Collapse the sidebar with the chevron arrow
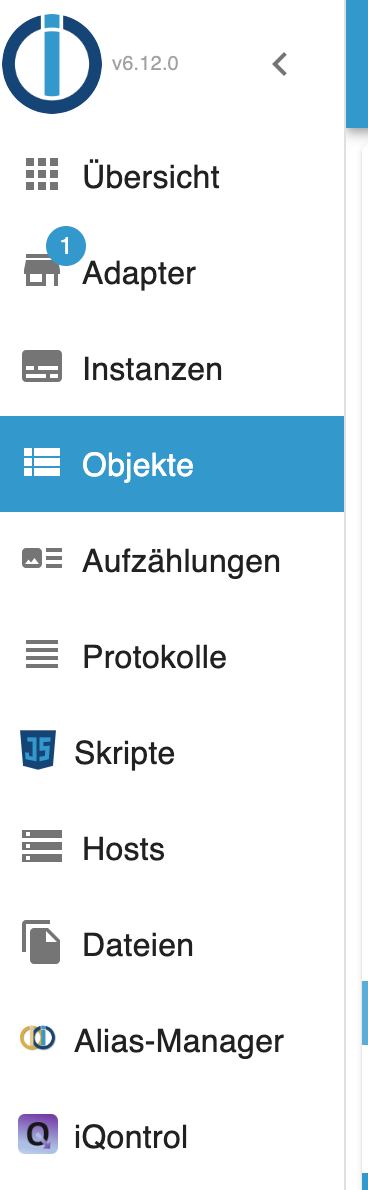Viewport: 368px width, 1190px height. click(x=280, y=65)
